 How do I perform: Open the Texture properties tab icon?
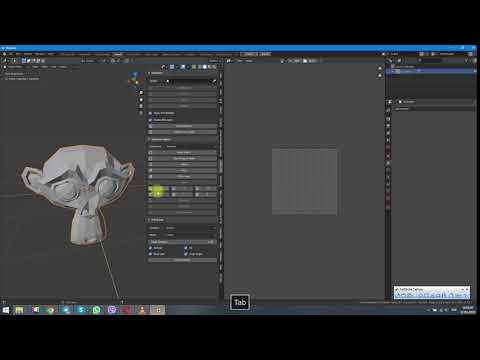pyautogui.click(x=388, y=207)
